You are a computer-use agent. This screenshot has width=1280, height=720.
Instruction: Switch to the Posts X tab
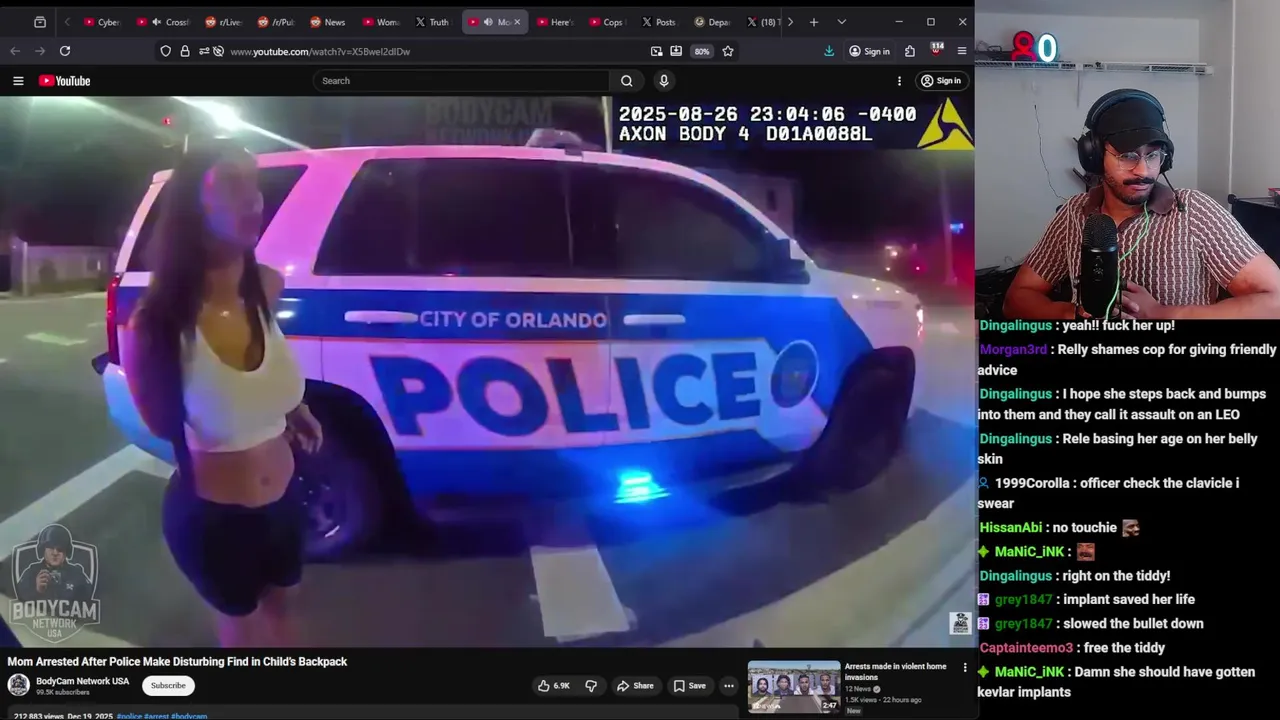[x=658, y=22]
